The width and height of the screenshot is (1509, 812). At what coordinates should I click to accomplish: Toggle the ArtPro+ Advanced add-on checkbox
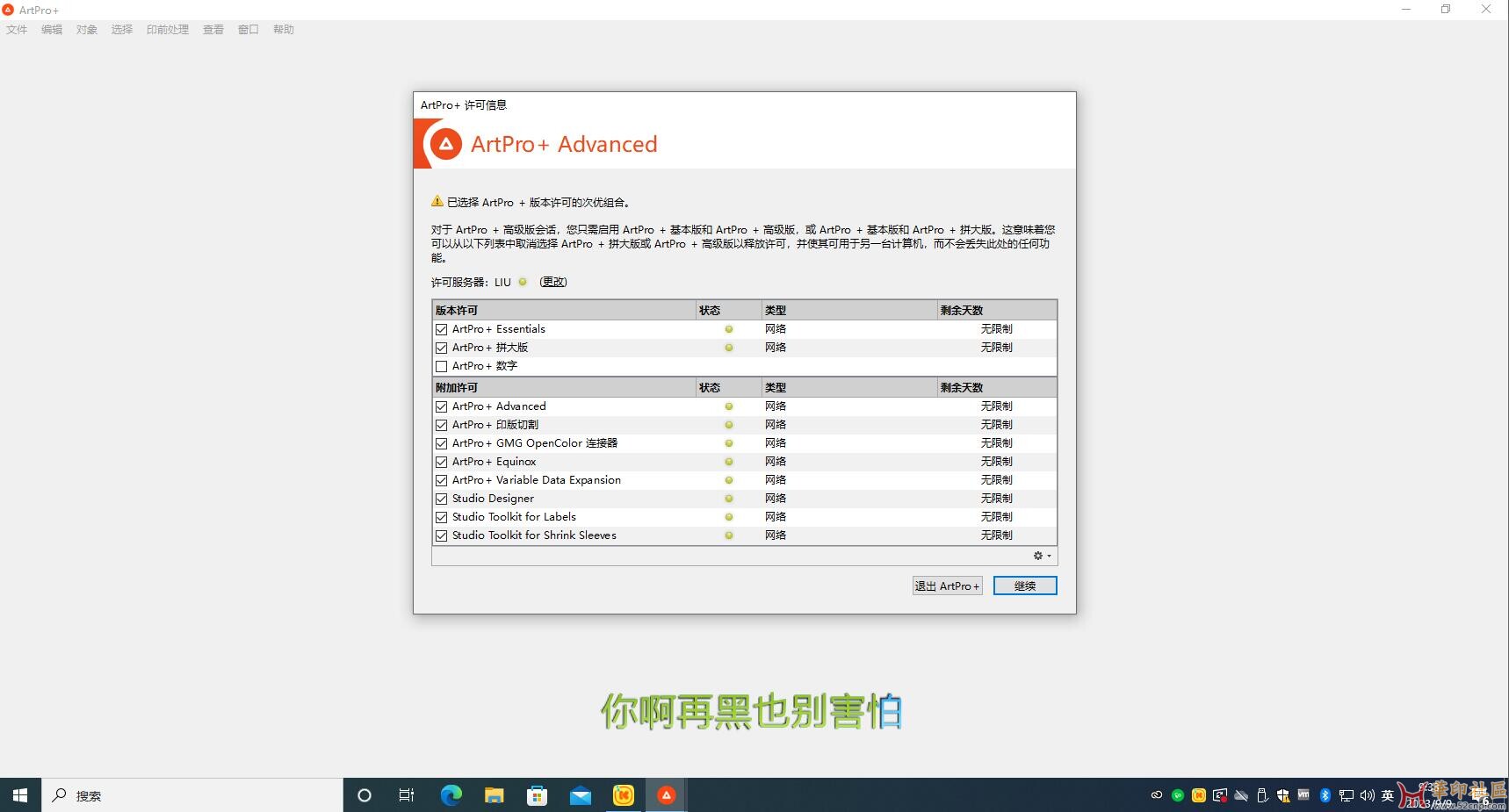coord(442,406)
